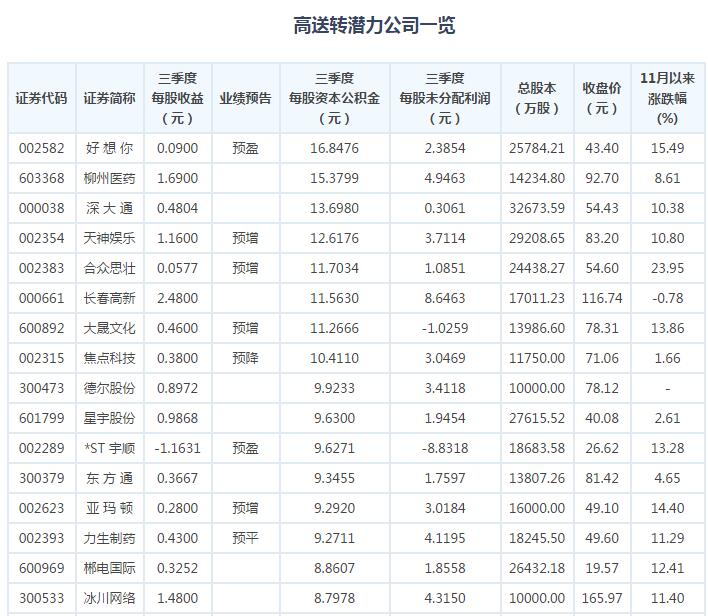Click 预盈 forecast in *ST 宇顺 row
Viewport: 708px width, 616px height.
click(245, 448)
